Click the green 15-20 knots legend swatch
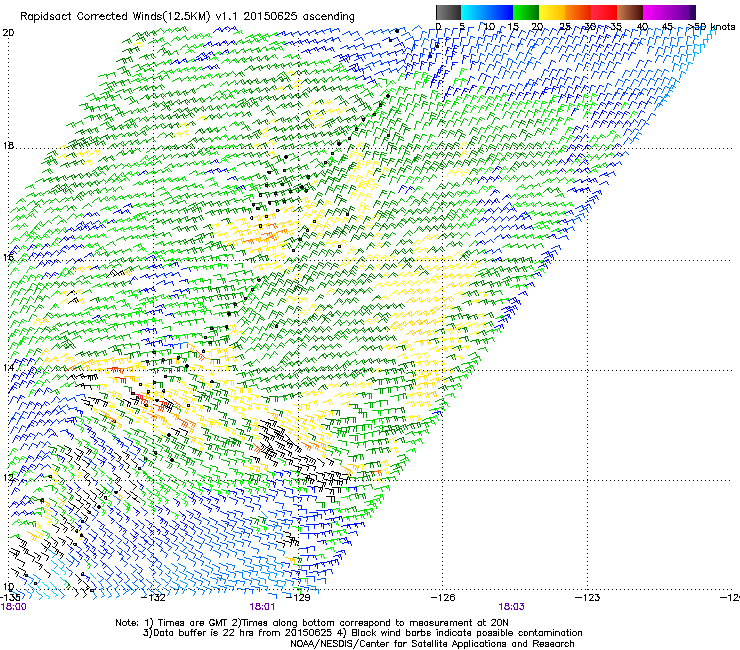Image resolution: width=740 pixels, height=650 pixels. coord(526,12)
